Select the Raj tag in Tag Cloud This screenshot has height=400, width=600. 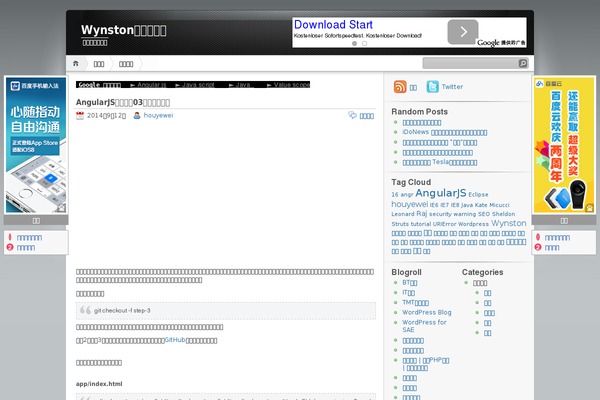pyautogui.click(x=421, y=214)
